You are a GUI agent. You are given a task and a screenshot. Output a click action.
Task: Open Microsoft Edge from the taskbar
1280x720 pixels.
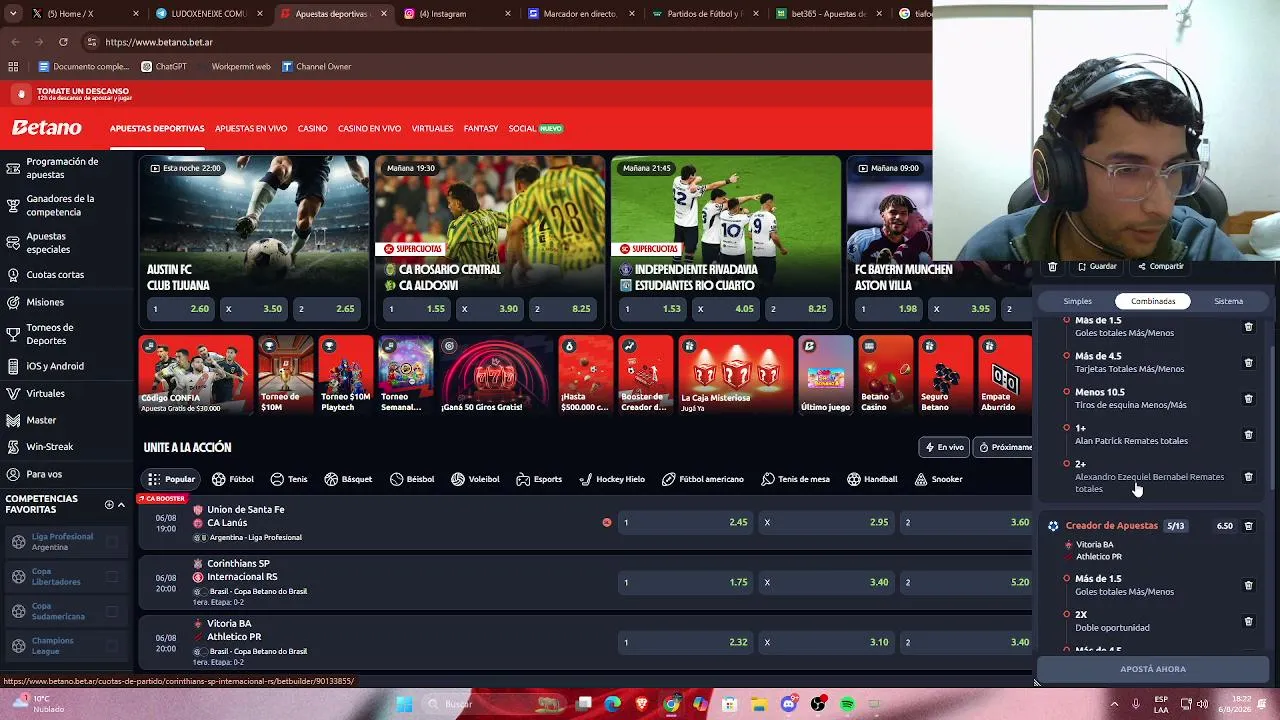pos(613,704)
